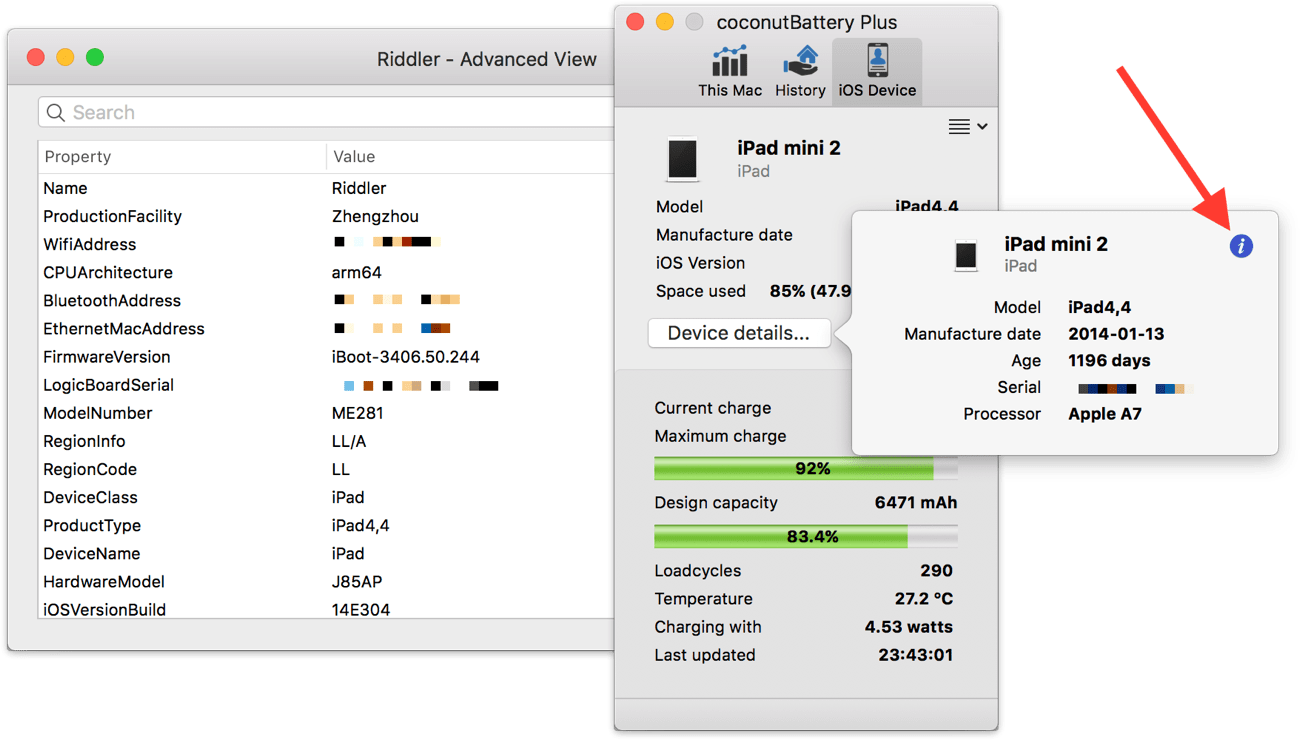Click the J85AP value

(357, 581)
